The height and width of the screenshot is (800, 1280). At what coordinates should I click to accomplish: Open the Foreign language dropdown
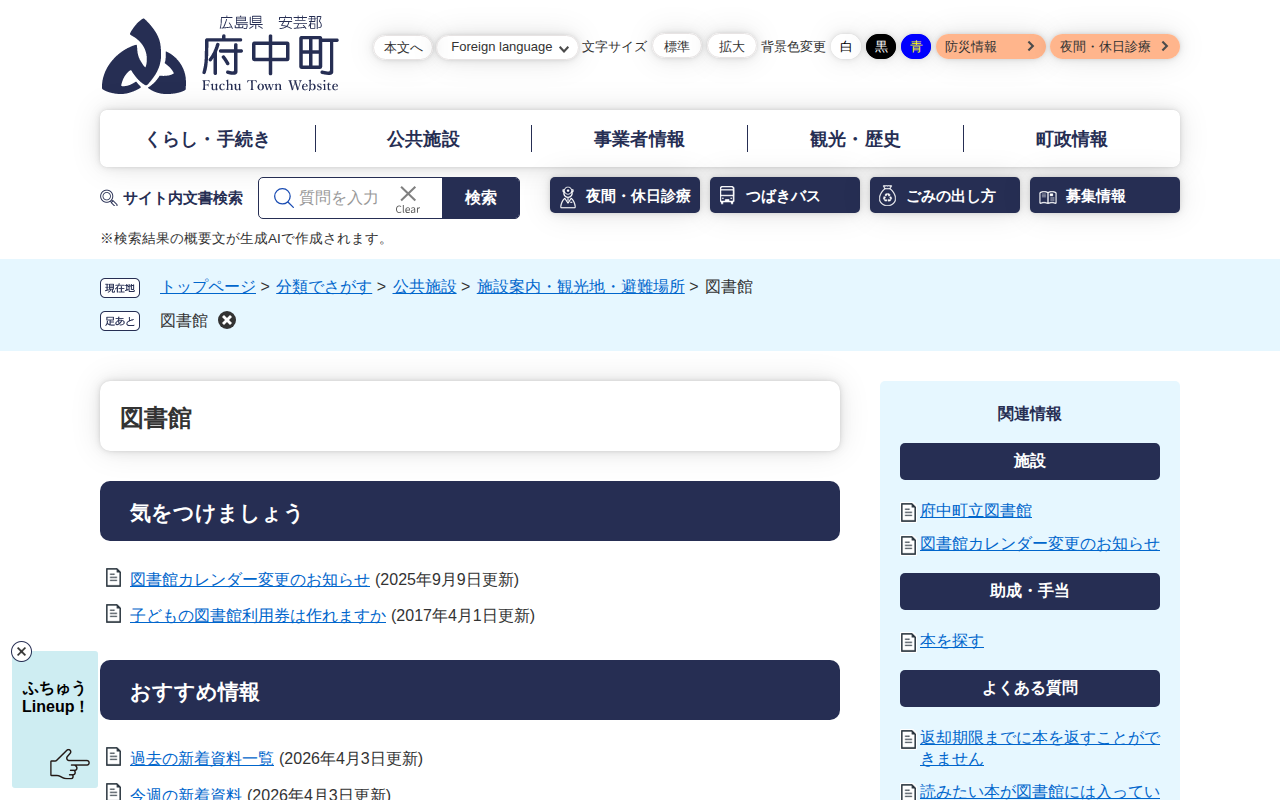click(x=507, y=47)
